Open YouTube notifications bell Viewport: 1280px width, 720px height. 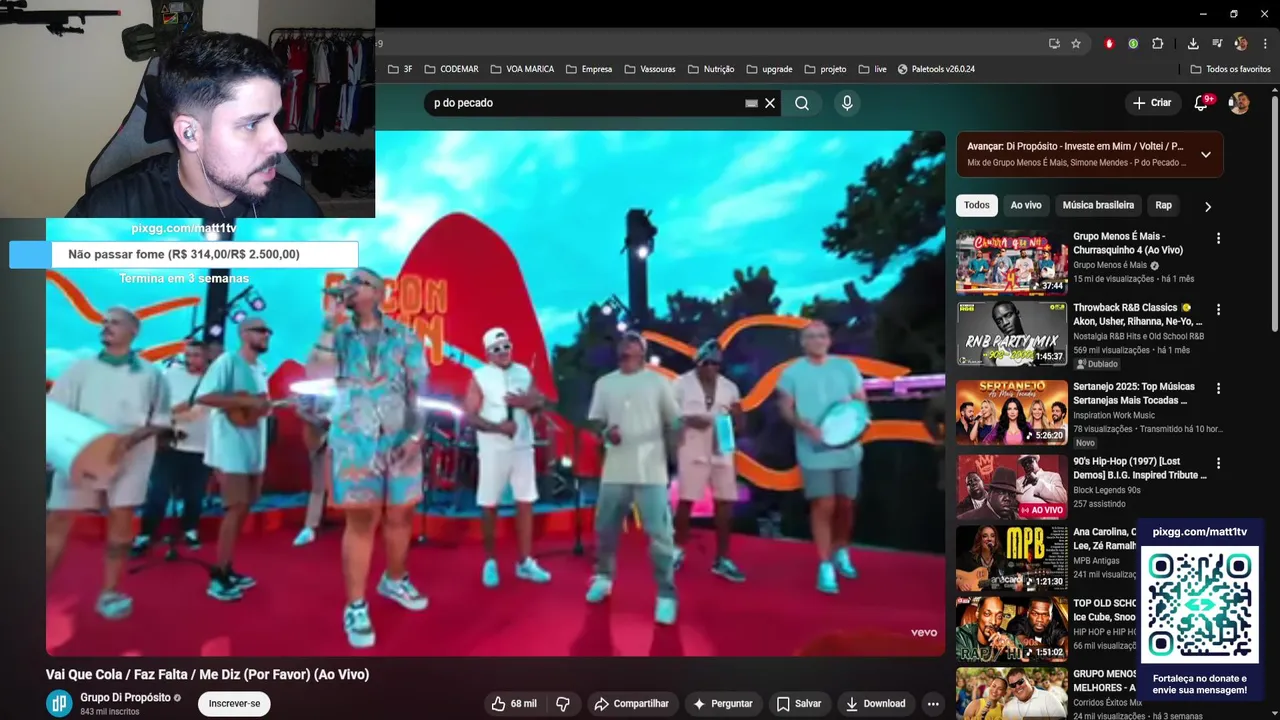(1202, 103)
